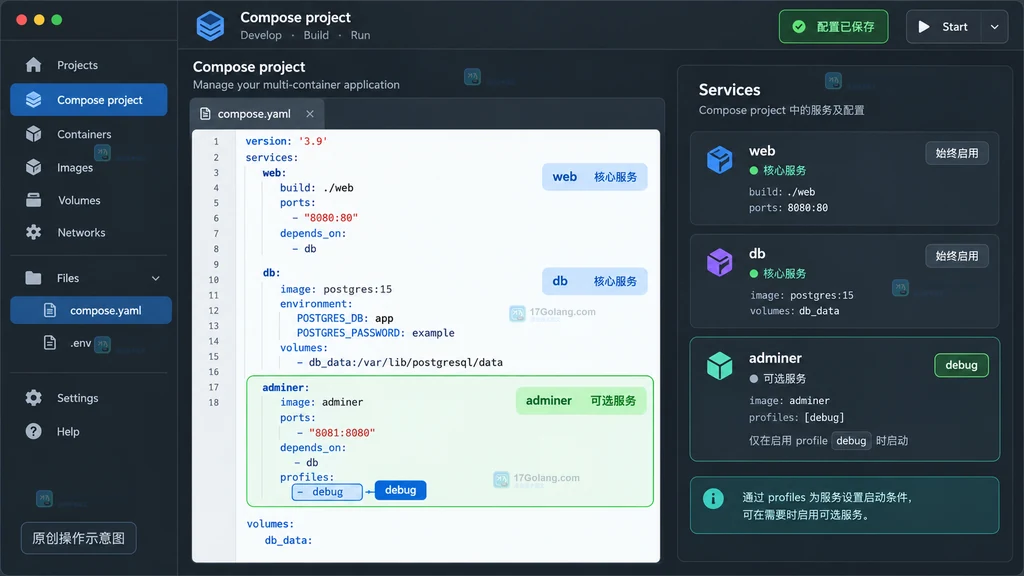Click the Images cube icon
The image size is (1024, 576).
pyautogui.click(x=33, y=167)
